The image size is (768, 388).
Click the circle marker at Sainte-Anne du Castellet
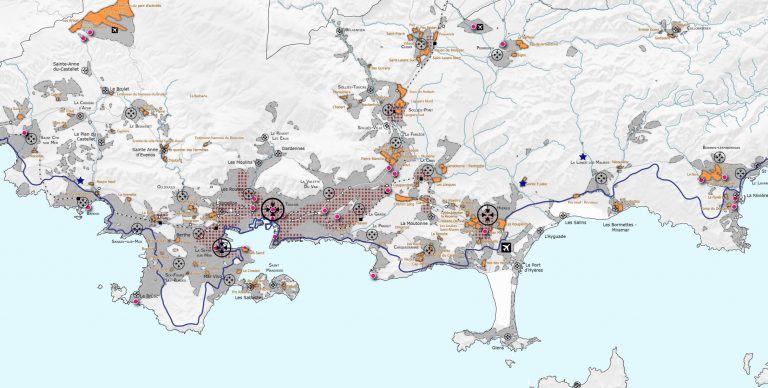tap(85, 70)
